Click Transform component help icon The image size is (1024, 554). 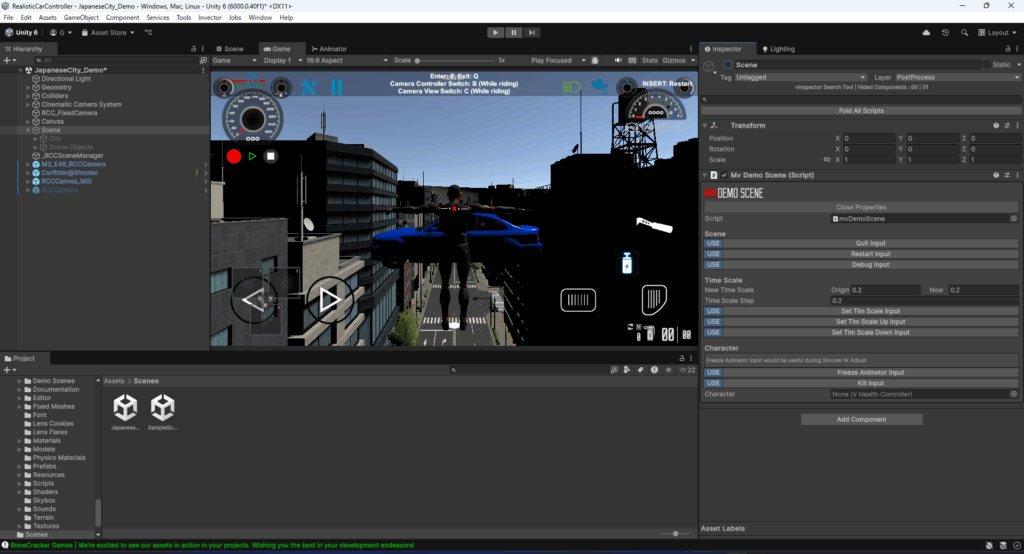996,125
